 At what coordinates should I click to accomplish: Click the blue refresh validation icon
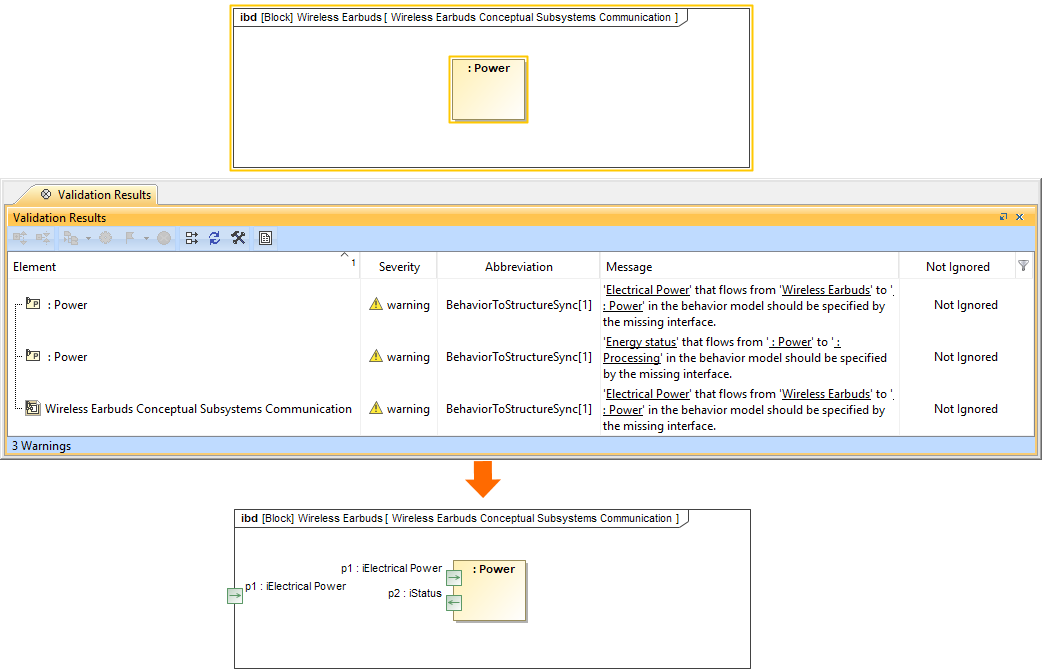click(214, 238)
